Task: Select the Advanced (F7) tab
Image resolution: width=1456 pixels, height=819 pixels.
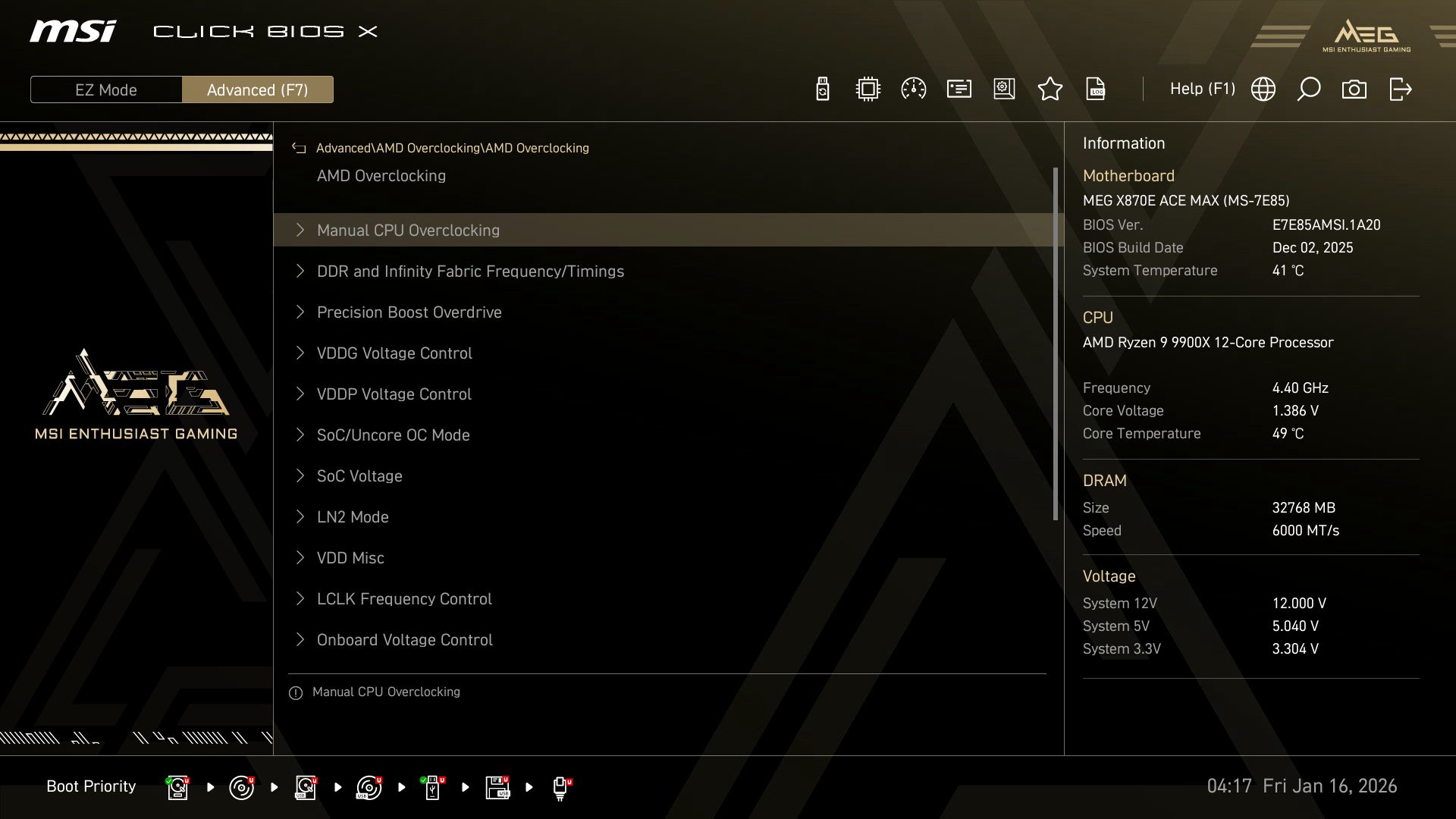Action: pos(258,89)
